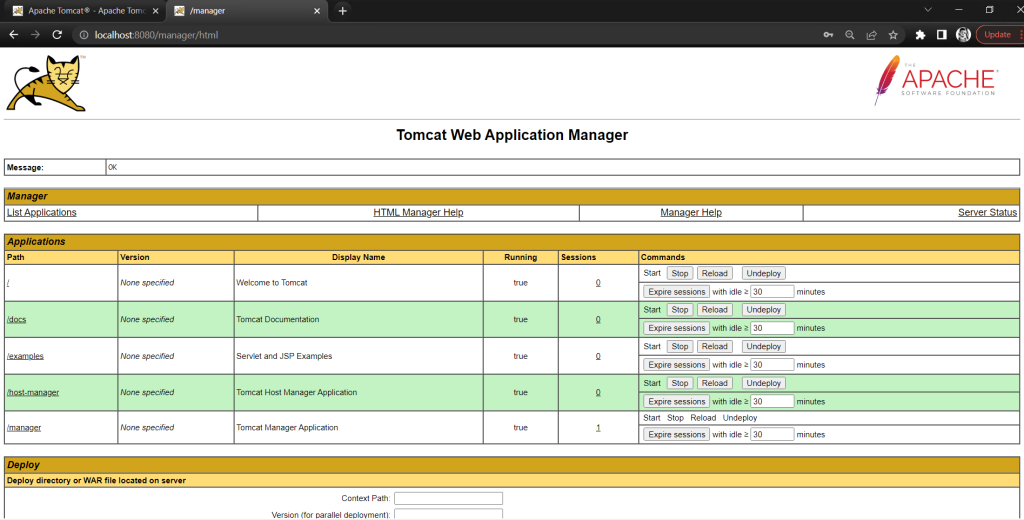Viewport: 1024px width, 520px height.
Task: Stop the Tomcat Documentation application
Action: click(680, 310)
